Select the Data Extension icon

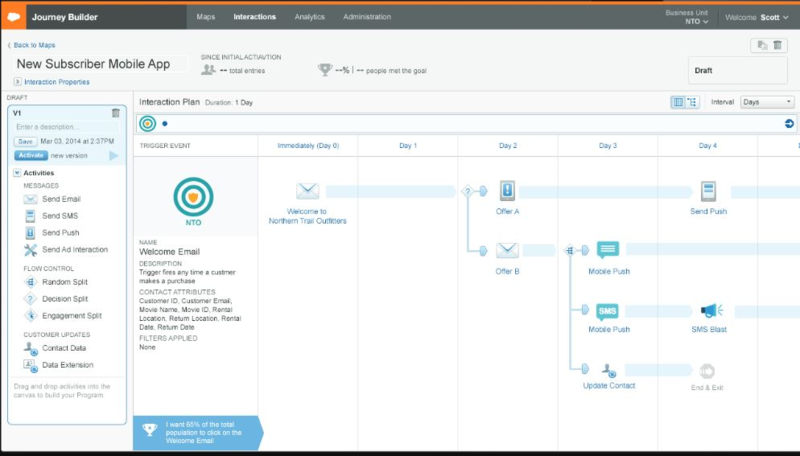point(31,365)
